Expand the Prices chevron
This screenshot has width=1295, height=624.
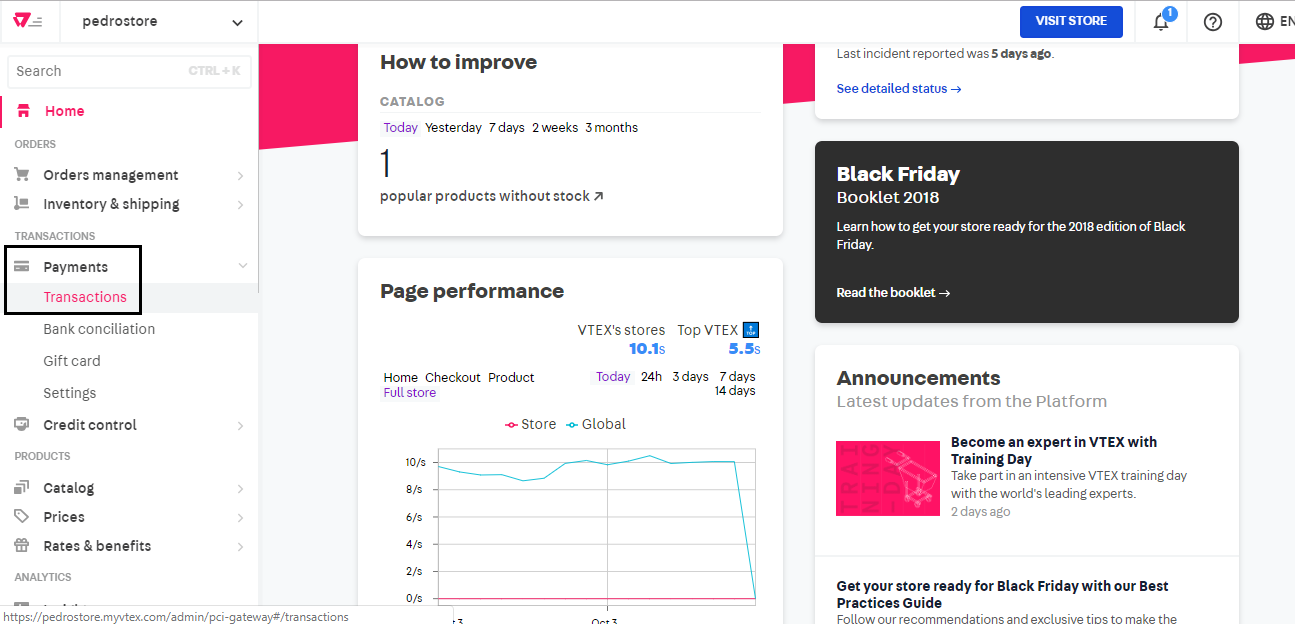tap(240, 518)
